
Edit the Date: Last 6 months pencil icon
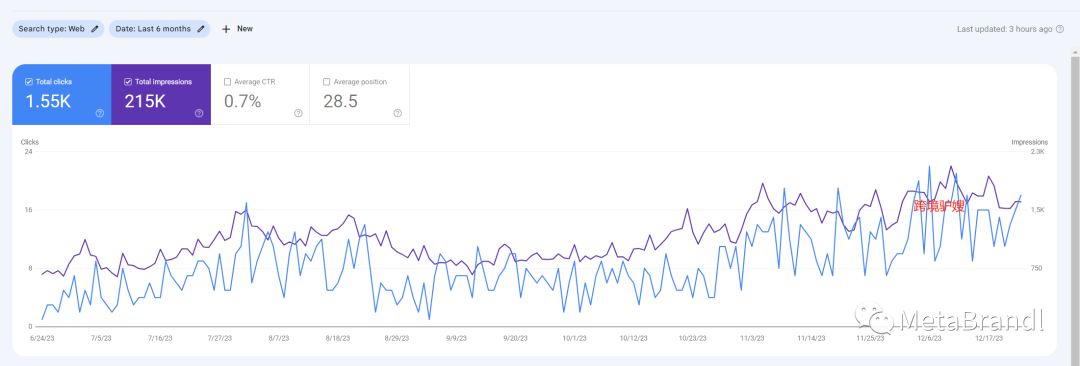201,29
